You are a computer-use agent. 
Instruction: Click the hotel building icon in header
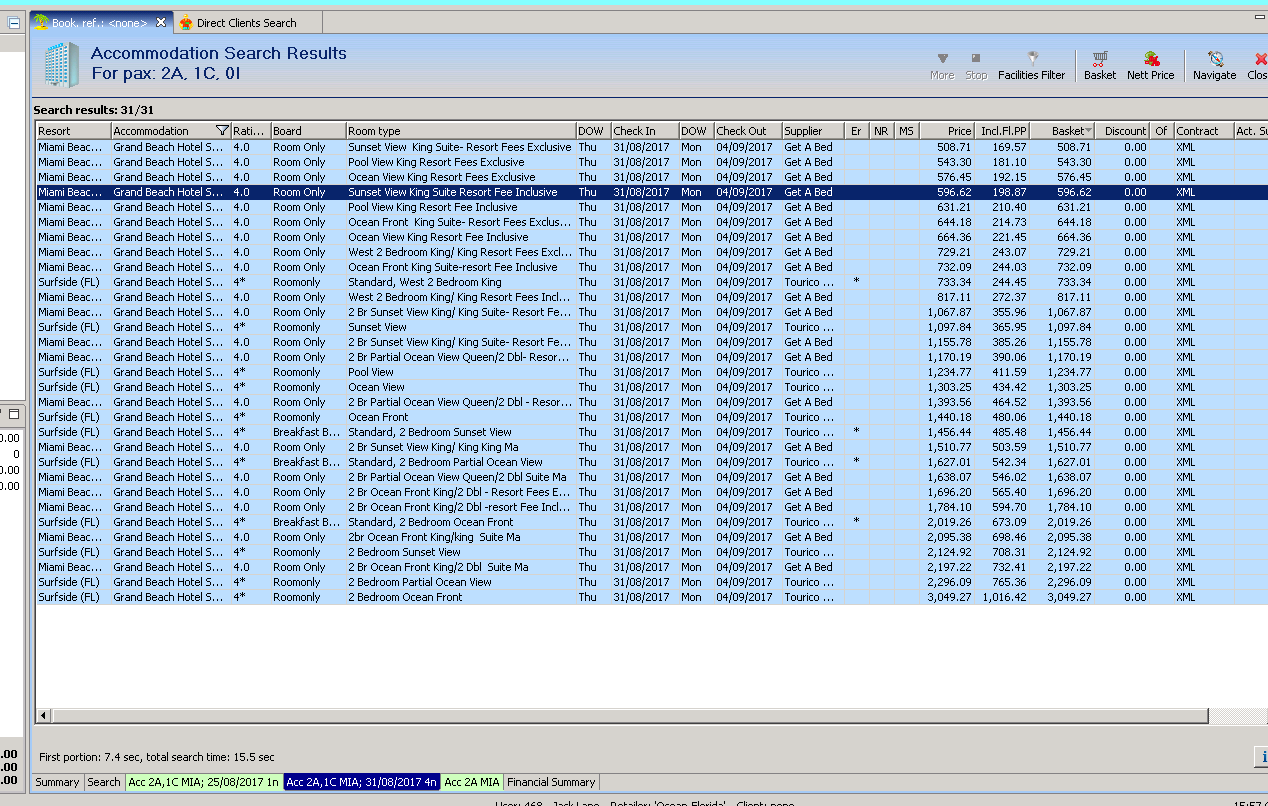(x=60, y=65)
